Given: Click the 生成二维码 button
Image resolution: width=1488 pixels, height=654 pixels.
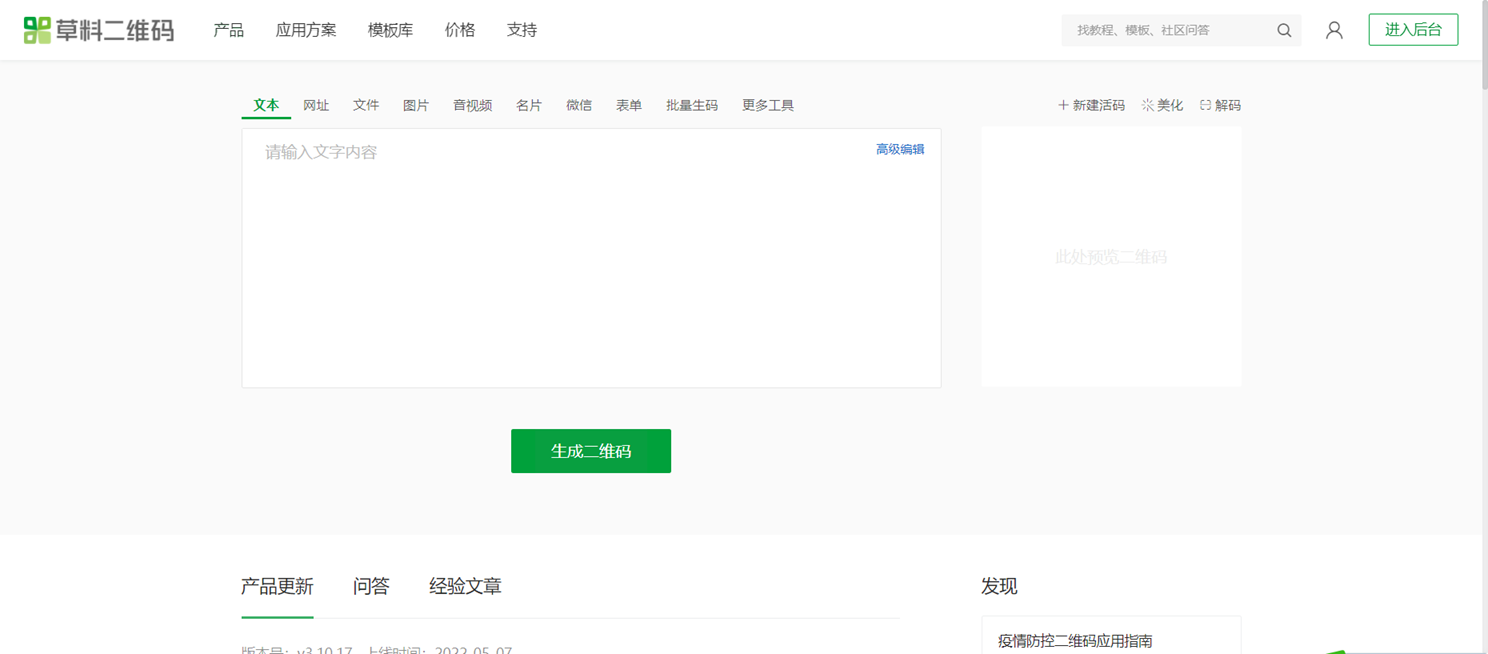Looking at the screenshot, I should [591, 451].
